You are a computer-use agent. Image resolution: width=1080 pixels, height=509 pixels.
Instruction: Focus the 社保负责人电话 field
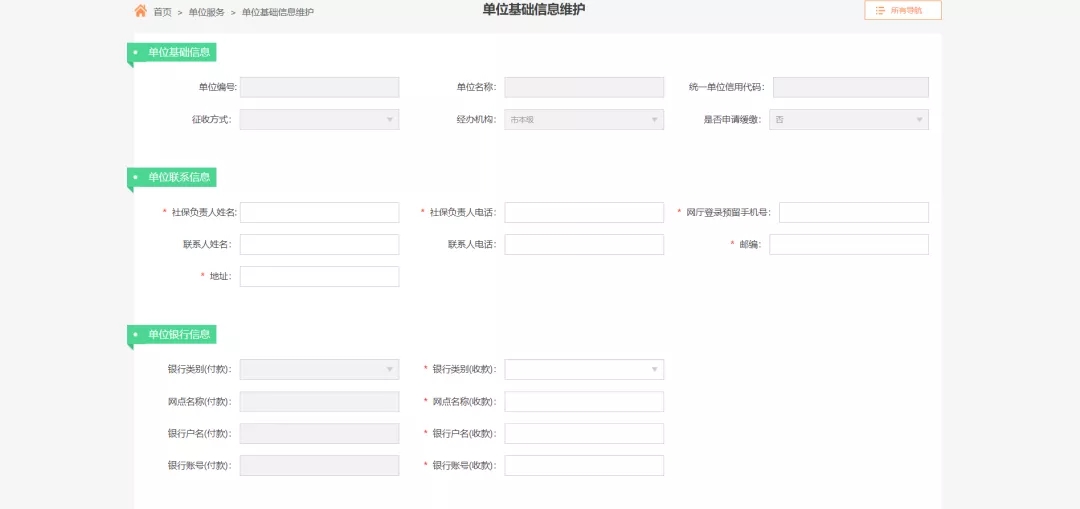click(x=583, y=213)
